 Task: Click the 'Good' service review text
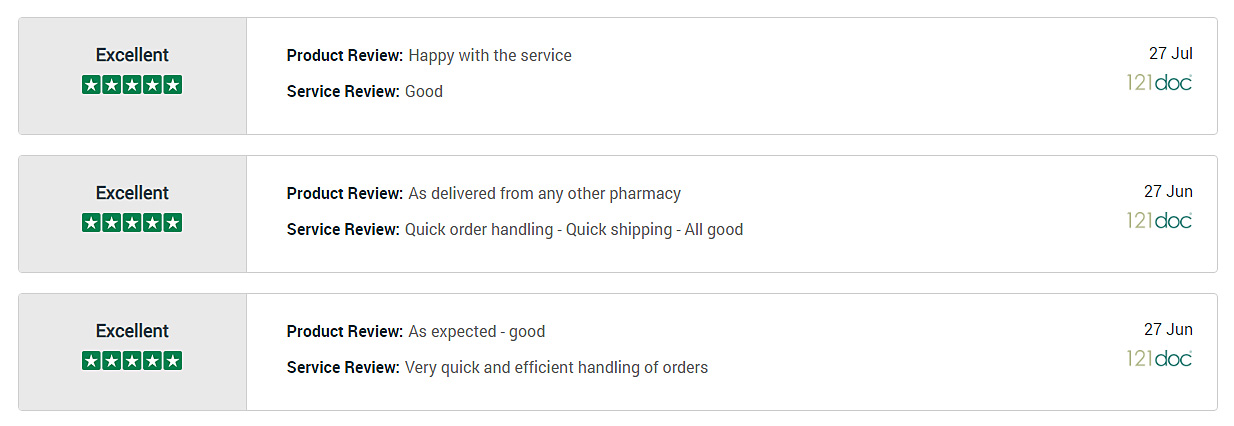(x=424, y=91)
